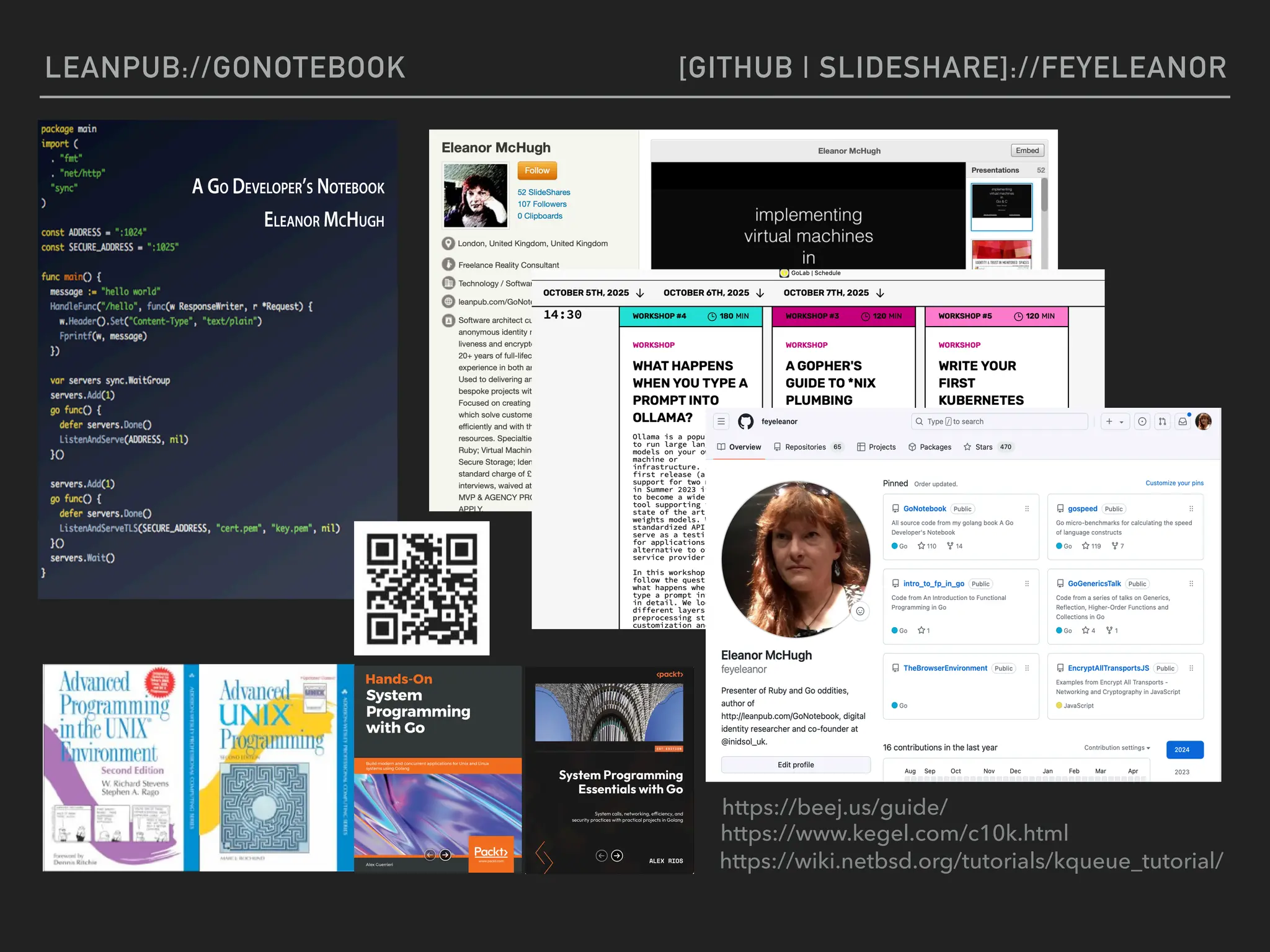Open the intro_to_fp_in_go repository

[933, 584]
